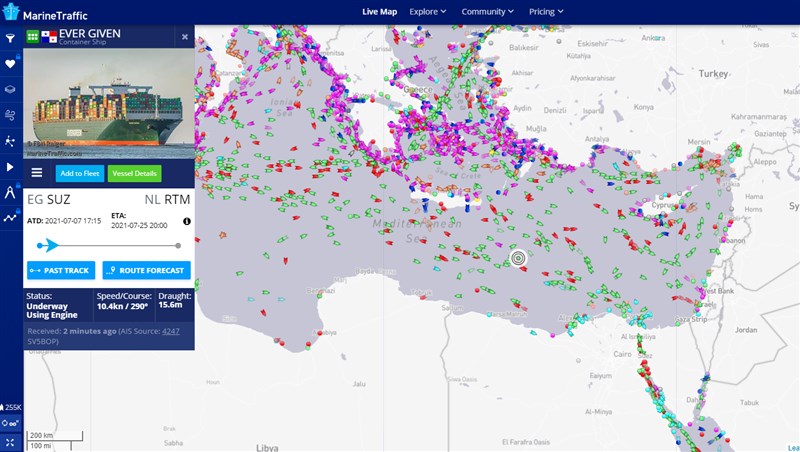Click the selected vessel target marker on map
The width and height of the screenshot is (800, 452).
point(518,258)
